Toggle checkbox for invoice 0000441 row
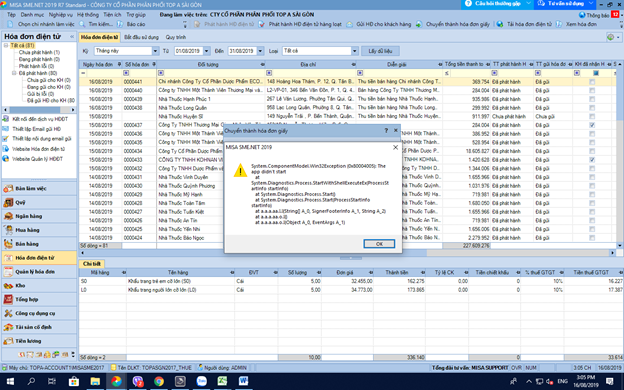 (x=592, y=82)
